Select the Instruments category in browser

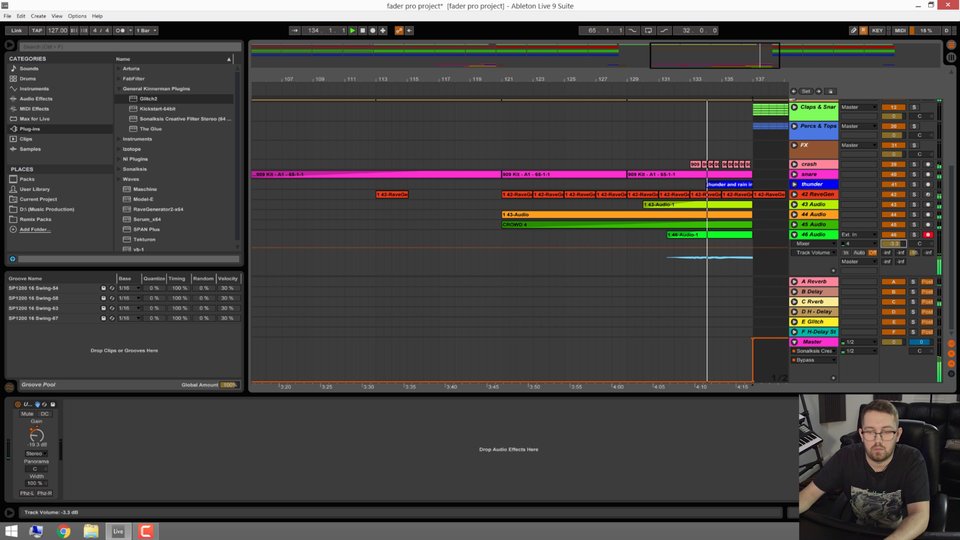[34, 89]
